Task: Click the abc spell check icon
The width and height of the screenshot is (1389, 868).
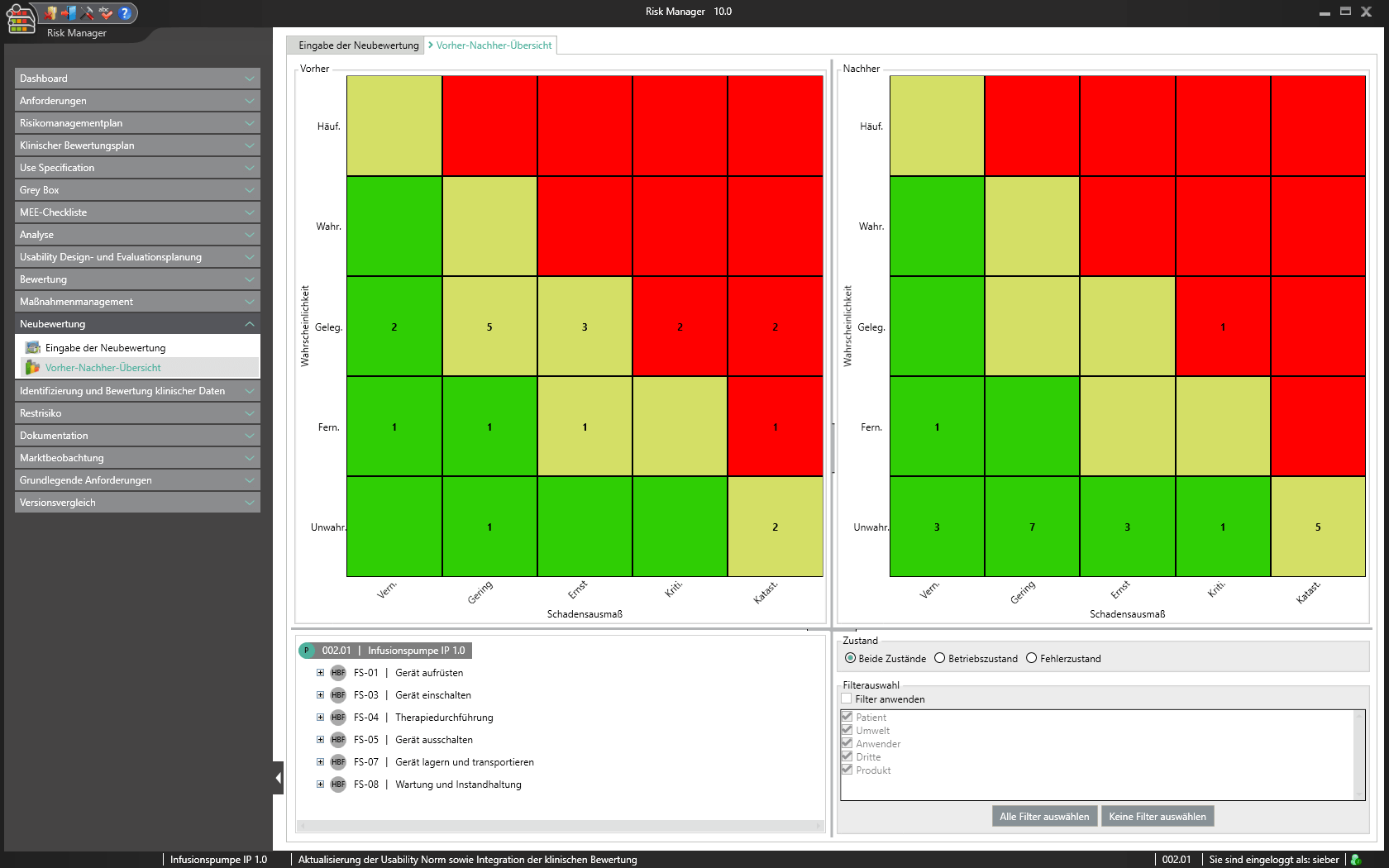Action: coord(105,12)
